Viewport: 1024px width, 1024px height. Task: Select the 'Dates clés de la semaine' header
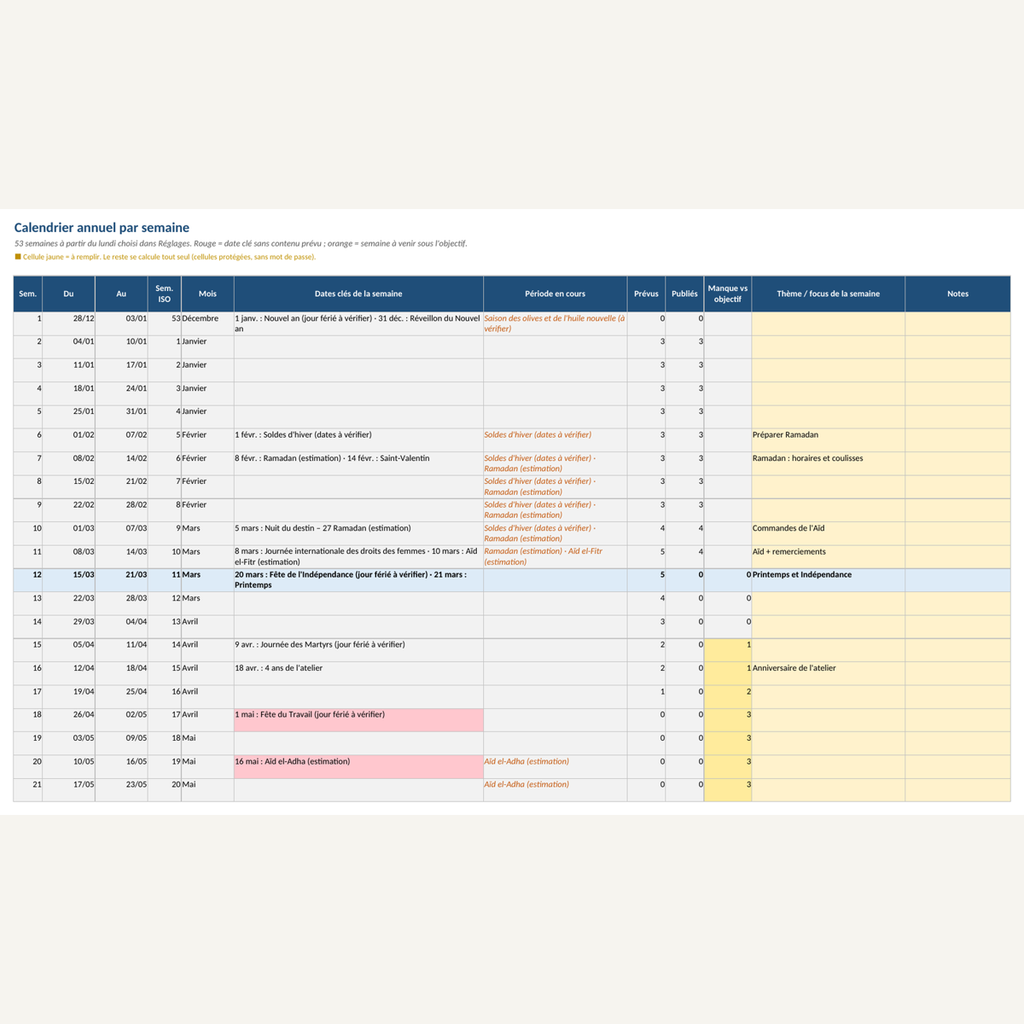[x=359, y=294]
